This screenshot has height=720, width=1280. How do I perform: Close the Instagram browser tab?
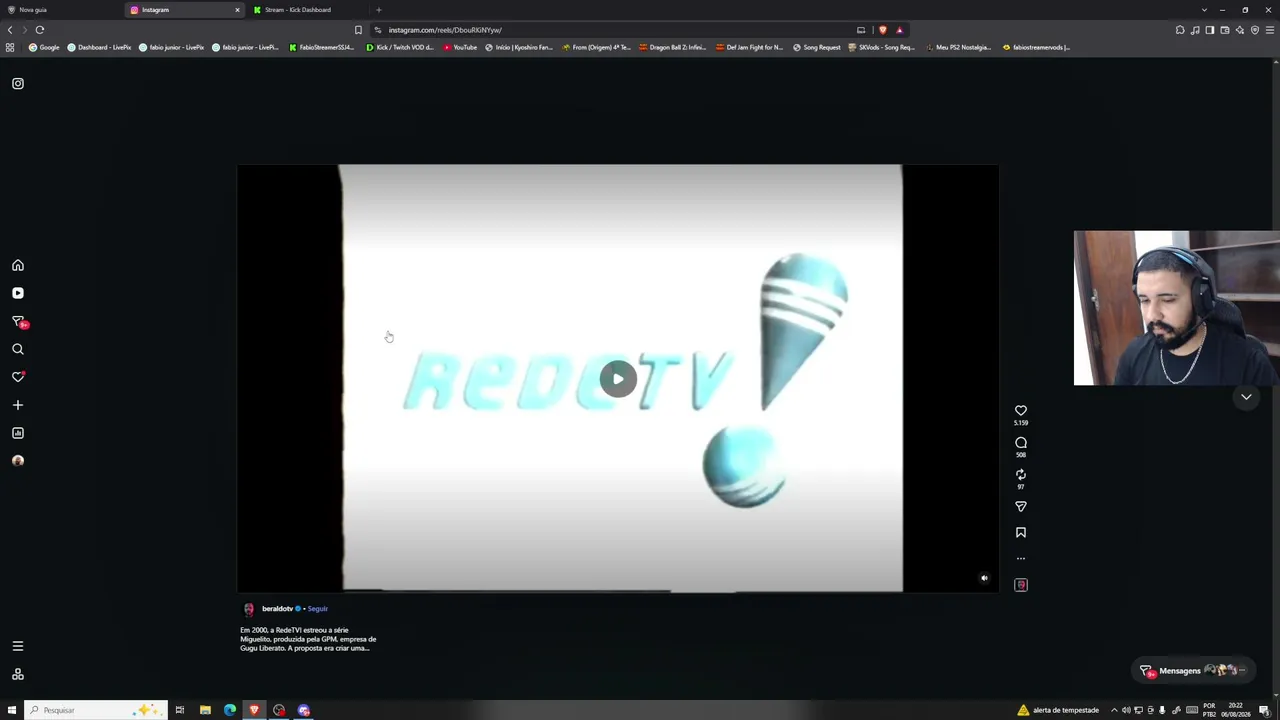point(237,10)
